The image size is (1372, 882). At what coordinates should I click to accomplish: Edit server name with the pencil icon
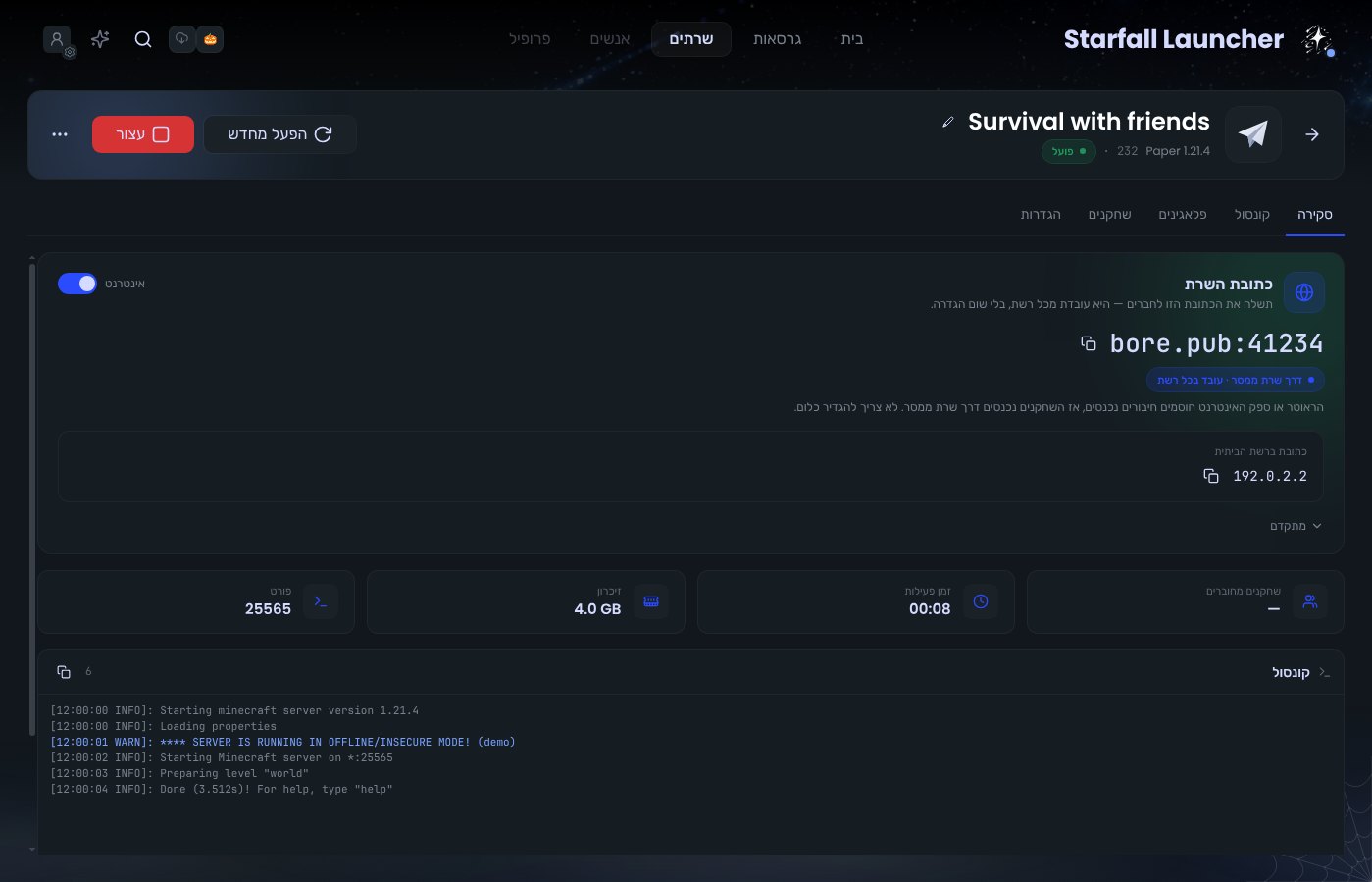click(947, 122)
